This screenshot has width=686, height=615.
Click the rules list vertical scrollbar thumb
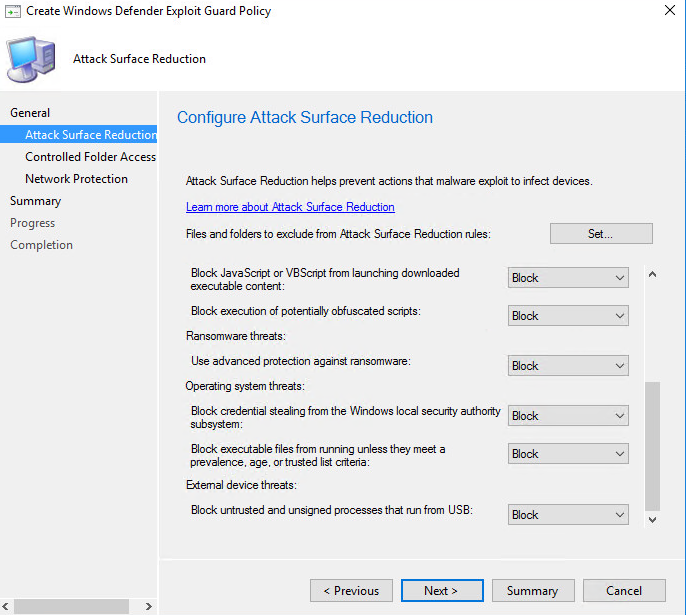tap(652, 446)
